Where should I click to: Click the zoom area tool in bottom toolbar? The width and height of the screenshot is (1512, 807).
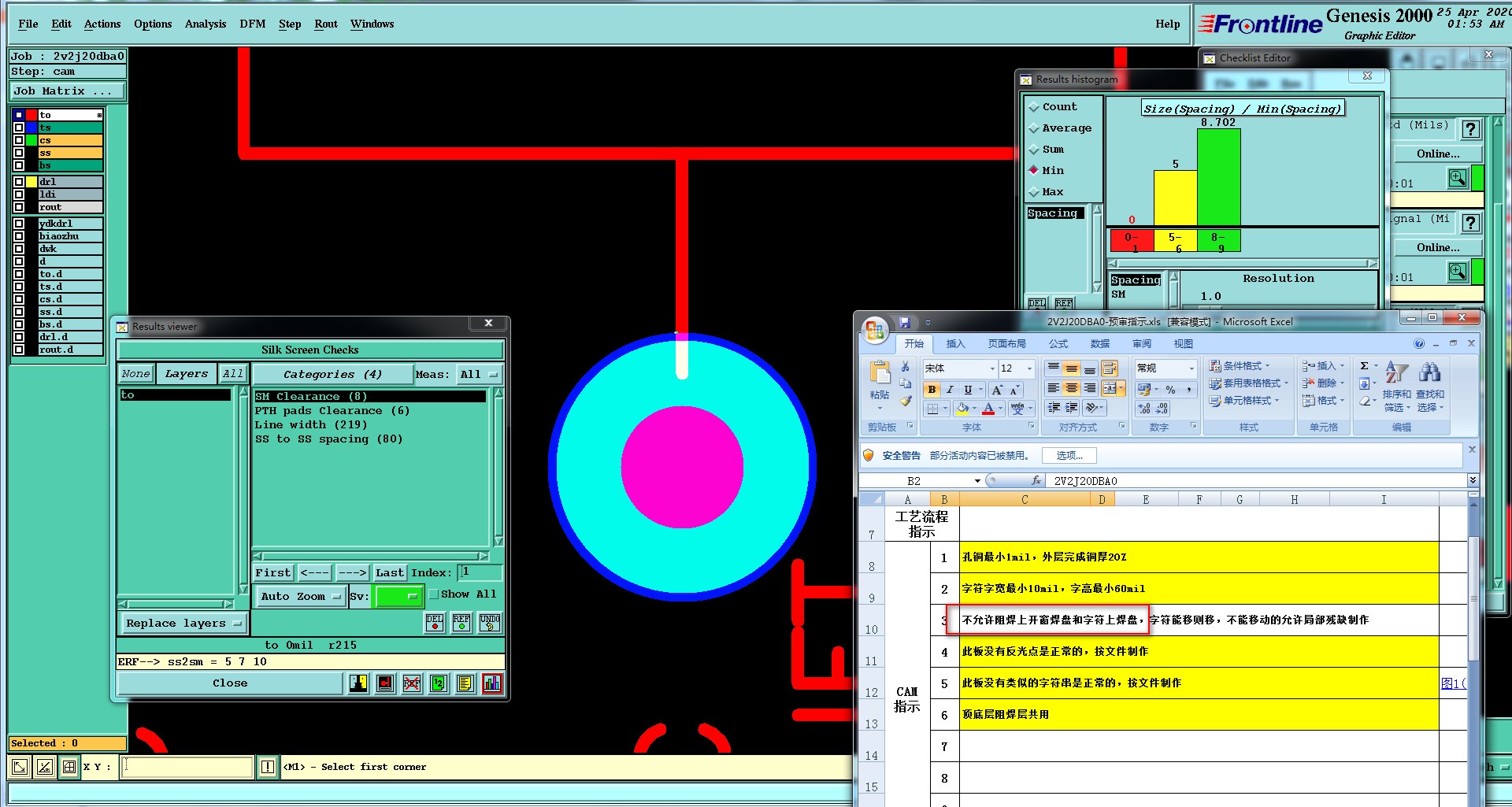click(x=20, y=766)
